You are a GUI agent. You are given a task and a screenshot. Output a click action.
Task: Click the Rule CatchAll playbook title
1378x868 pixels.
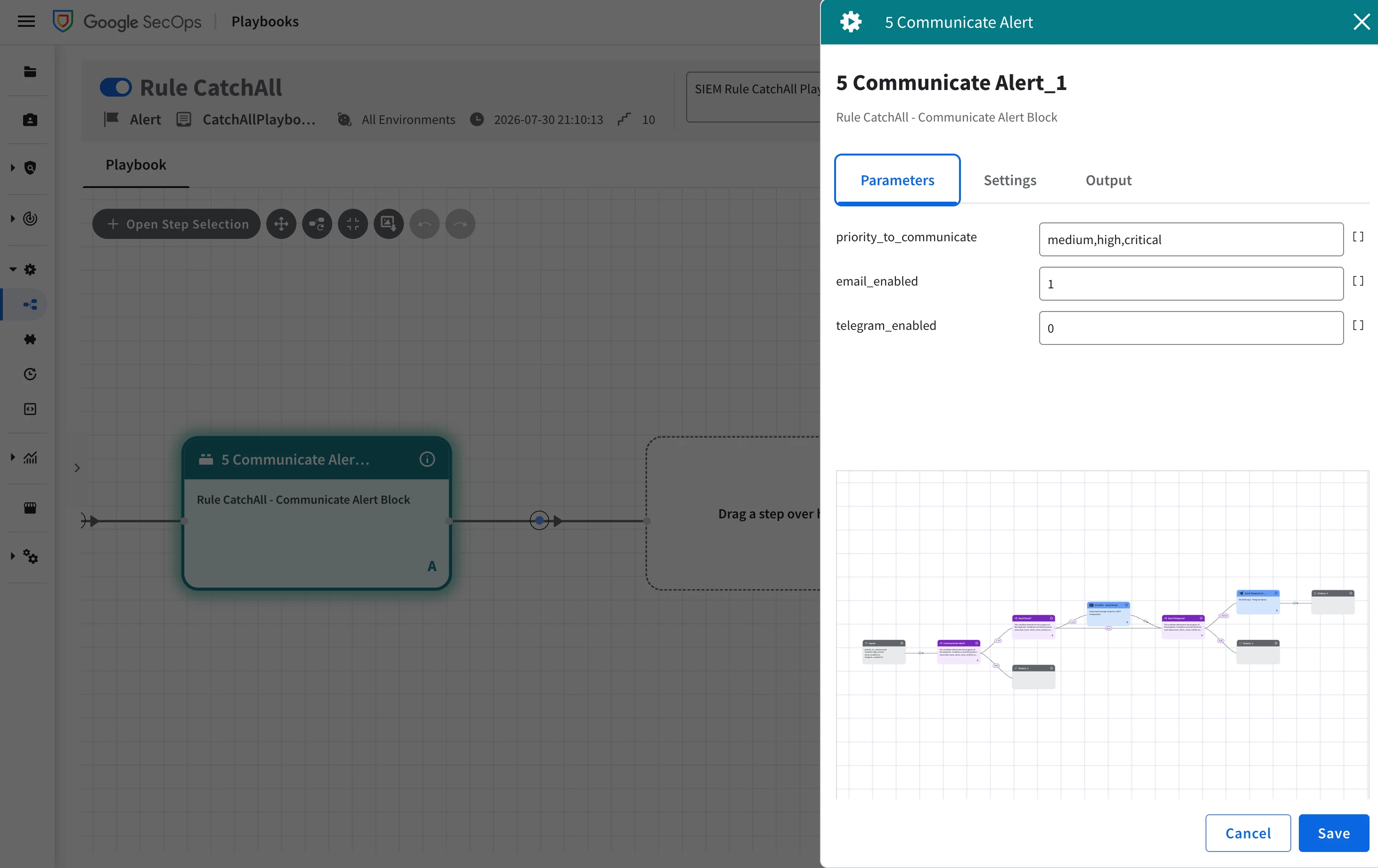tap(211, 88)
